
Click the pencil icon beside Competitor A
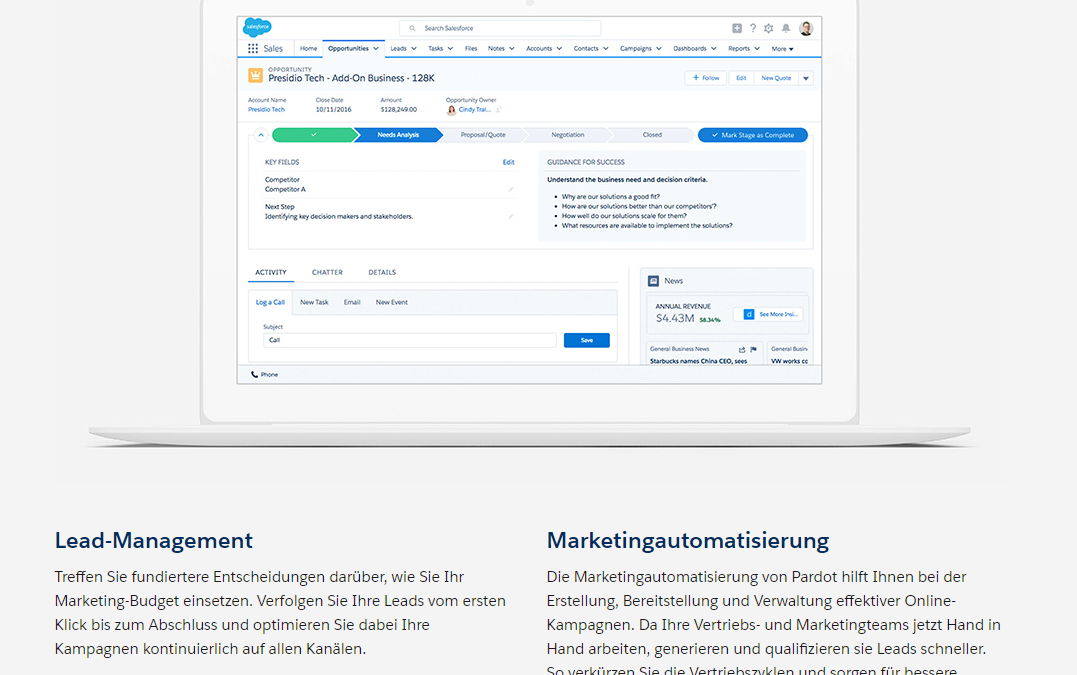[x=510, y=190]
